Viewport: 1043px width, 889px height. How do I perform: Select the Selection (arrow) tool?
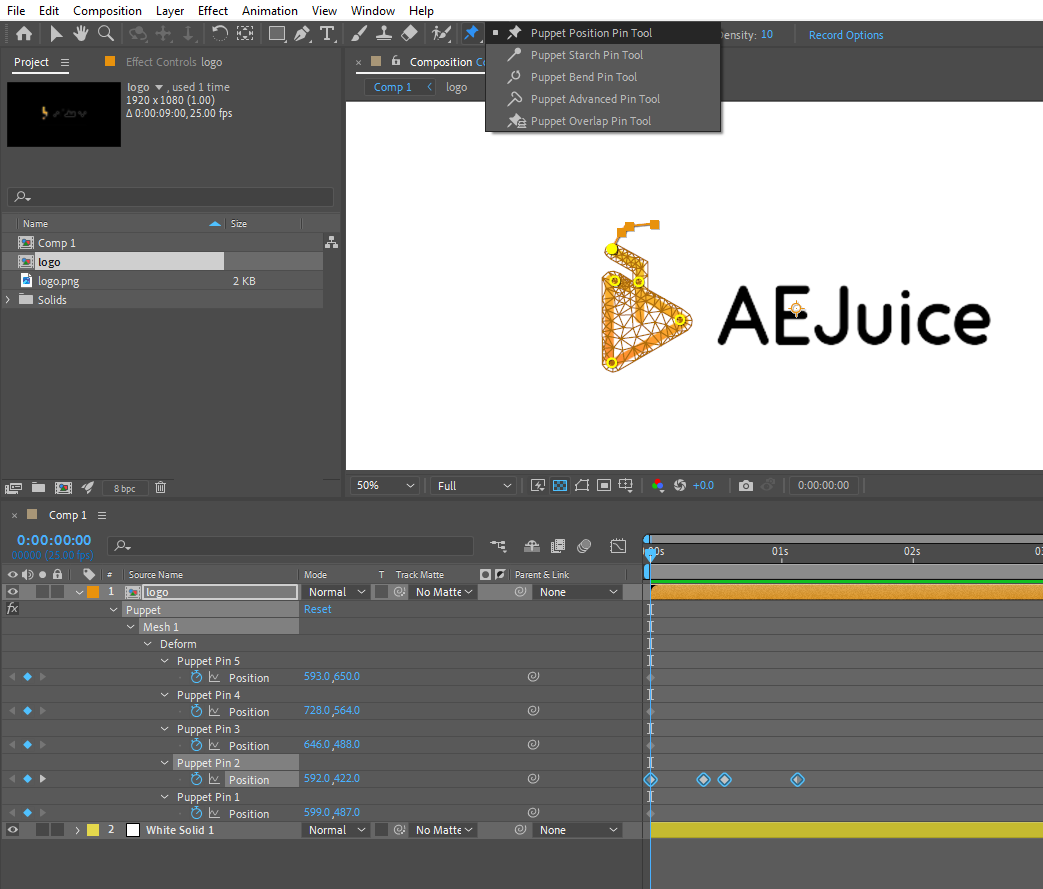[56, 33]
